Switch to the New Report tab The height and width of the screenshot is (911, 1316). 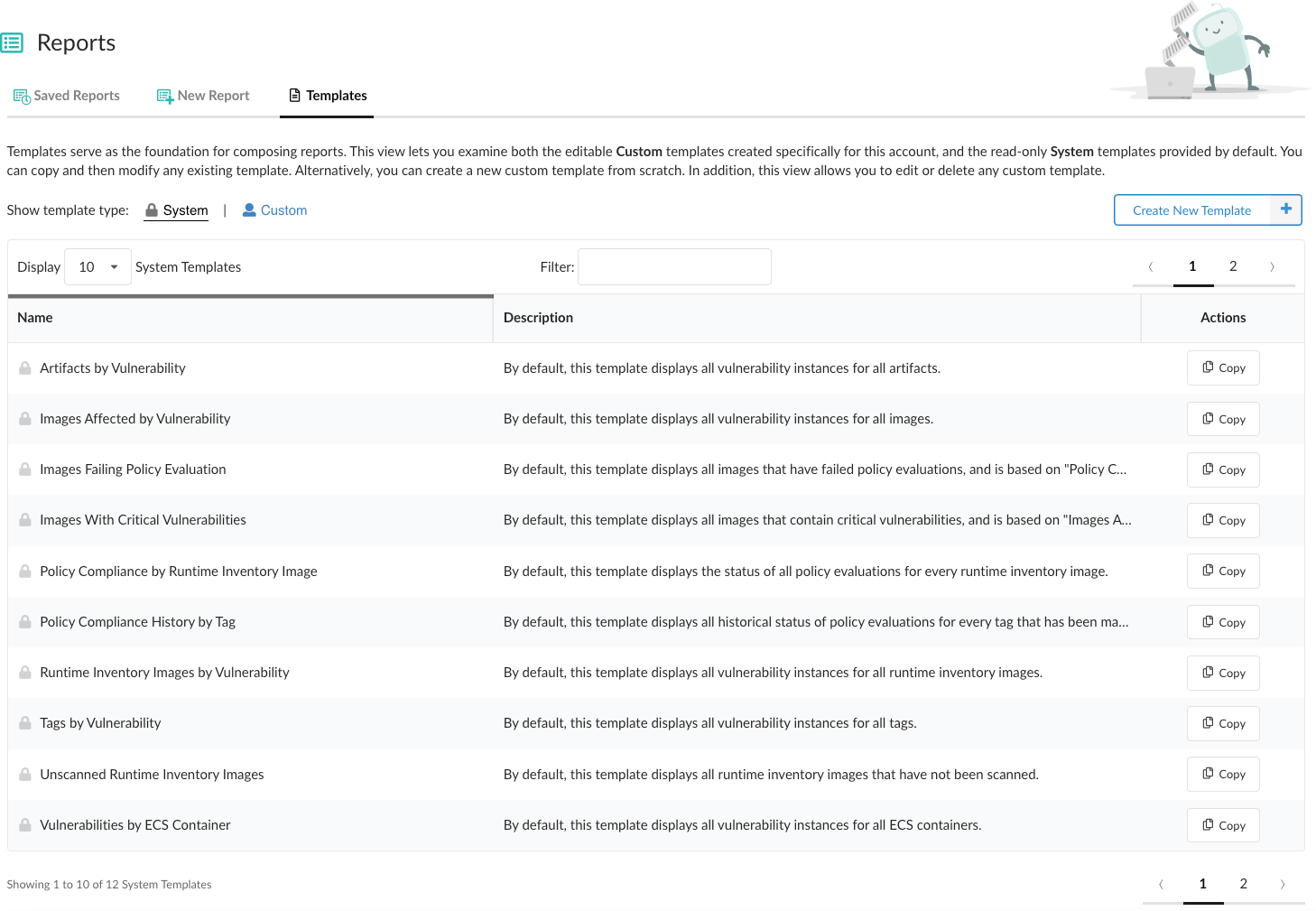(x=203, y=96)
